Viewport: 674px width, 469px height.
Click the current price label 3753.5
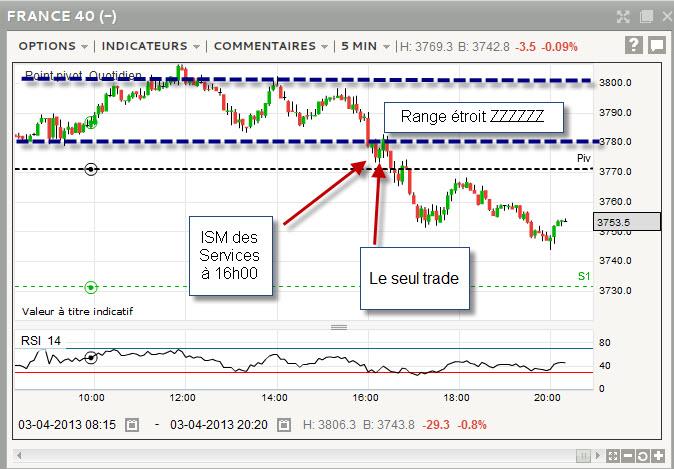point(627,222)
